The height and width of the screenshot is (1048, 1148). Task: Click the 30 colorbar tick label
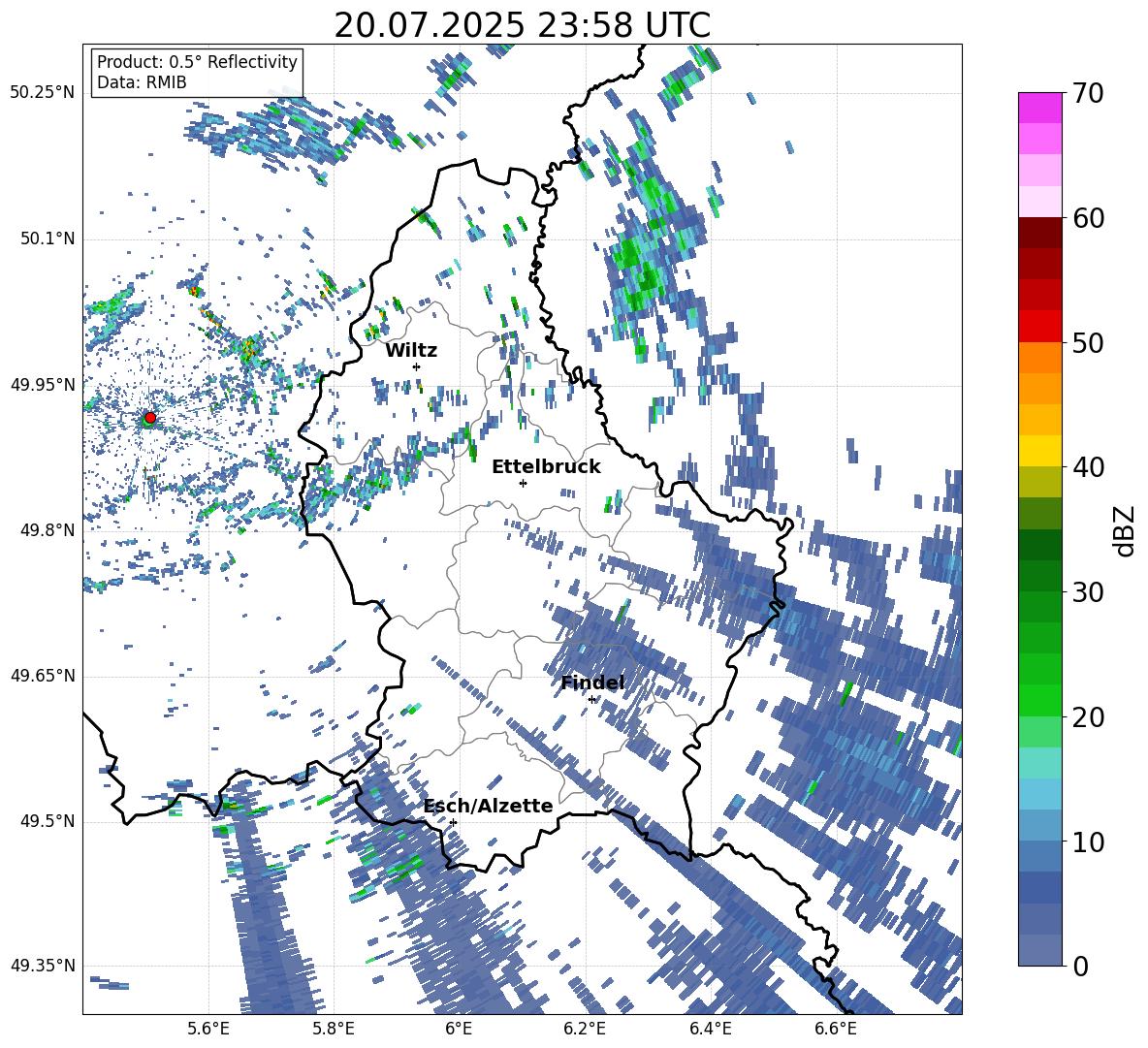pyautogui.click(x=1088, y=592)
